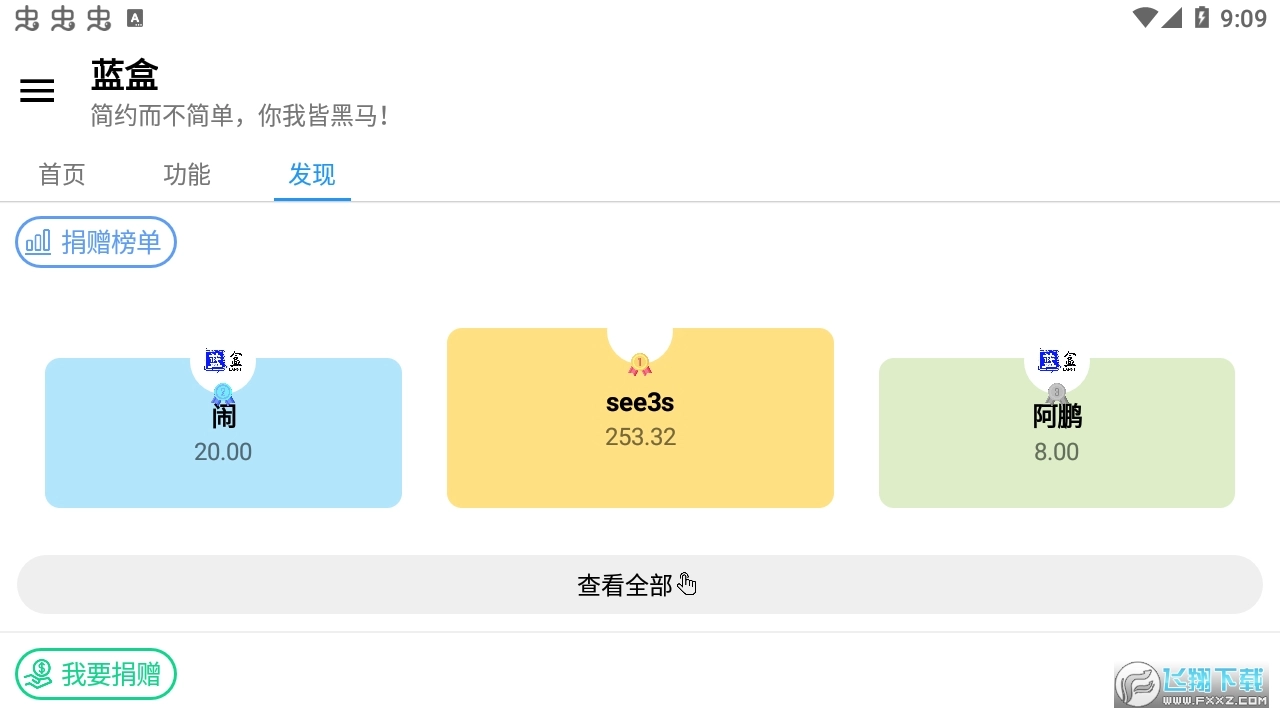Image resolution: width=1280 pixels, height=720 pixels.
Task: Tap the 捐赠榜单 label text
Action: click(x=111, y=242)
